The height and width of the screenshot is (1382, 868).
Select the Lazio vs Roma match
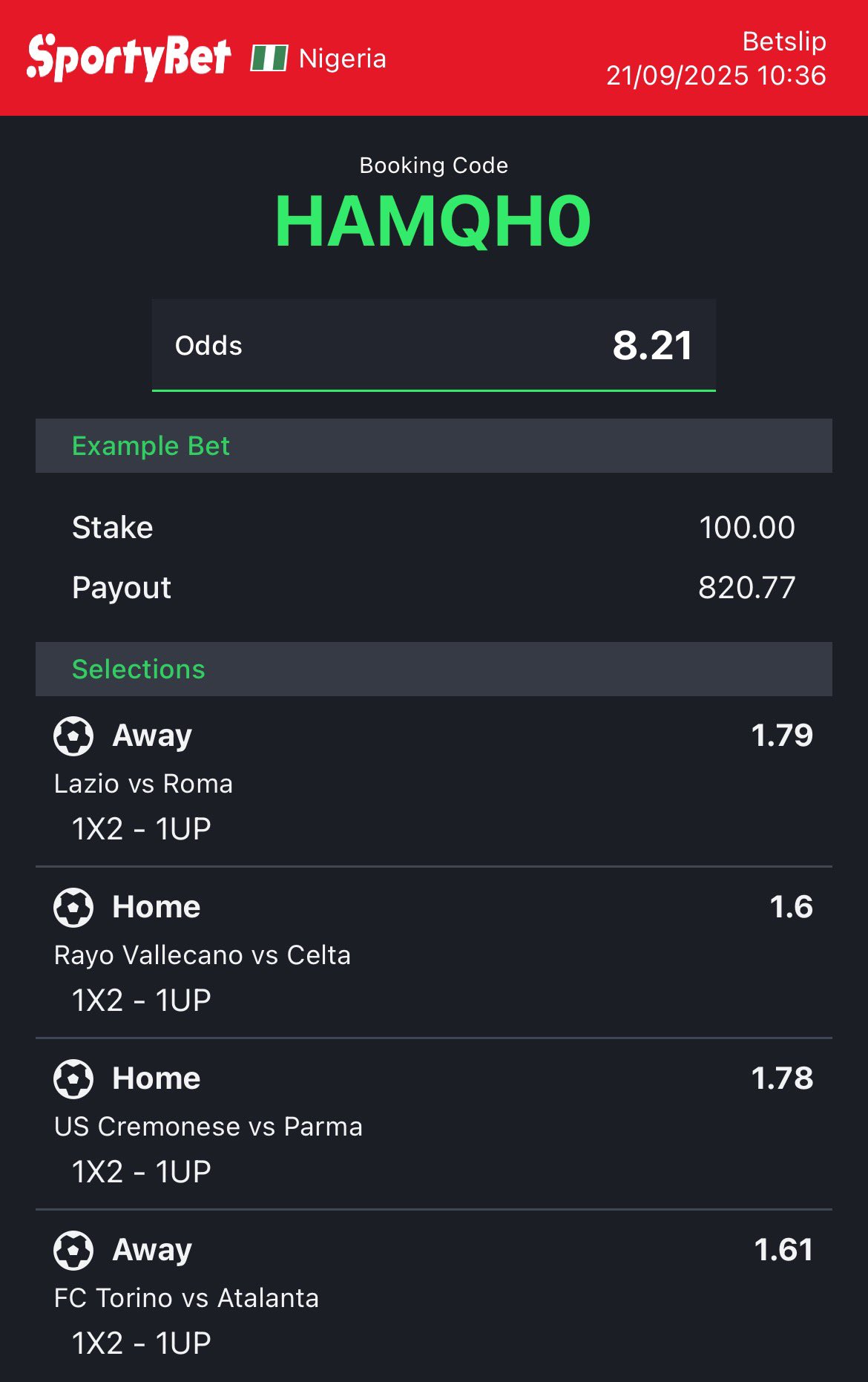point(143,784)
